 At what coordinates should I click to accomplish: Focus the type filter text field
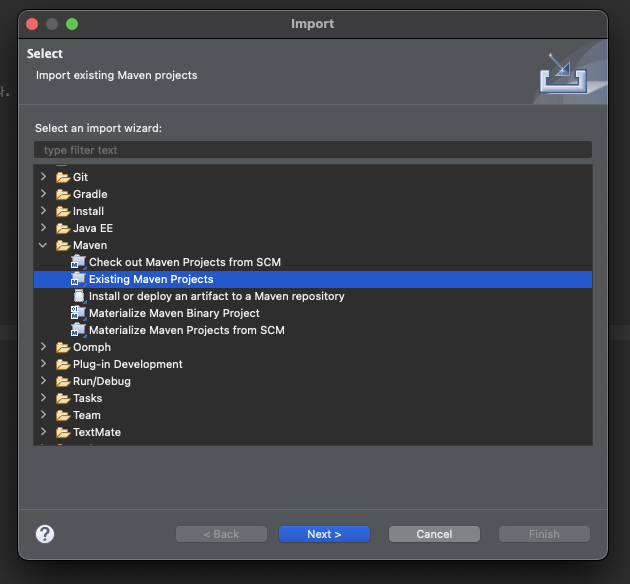click(x=313, y=150)
